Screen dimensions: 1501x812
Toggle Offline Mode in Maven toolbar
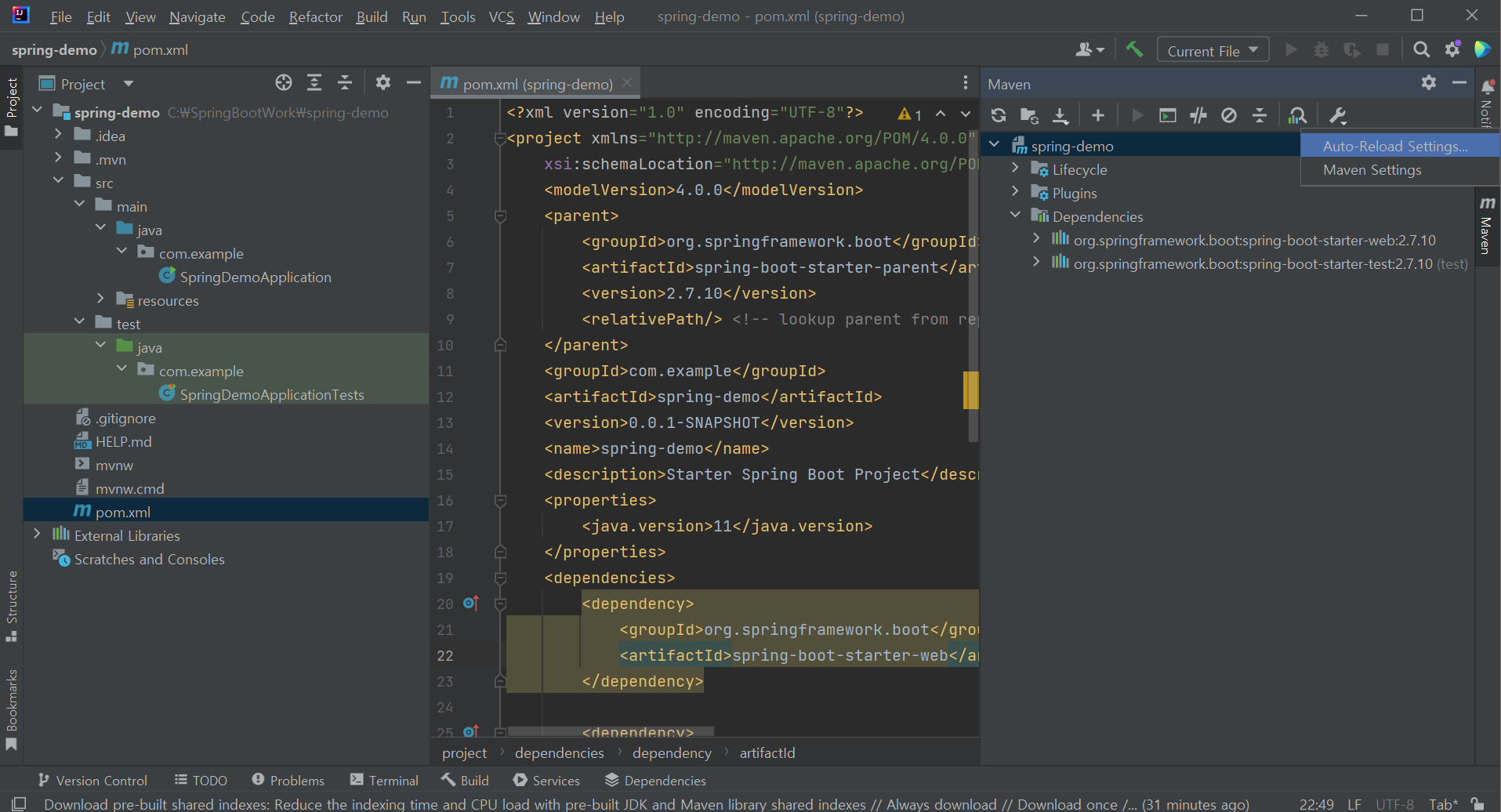coord(1198,116)
